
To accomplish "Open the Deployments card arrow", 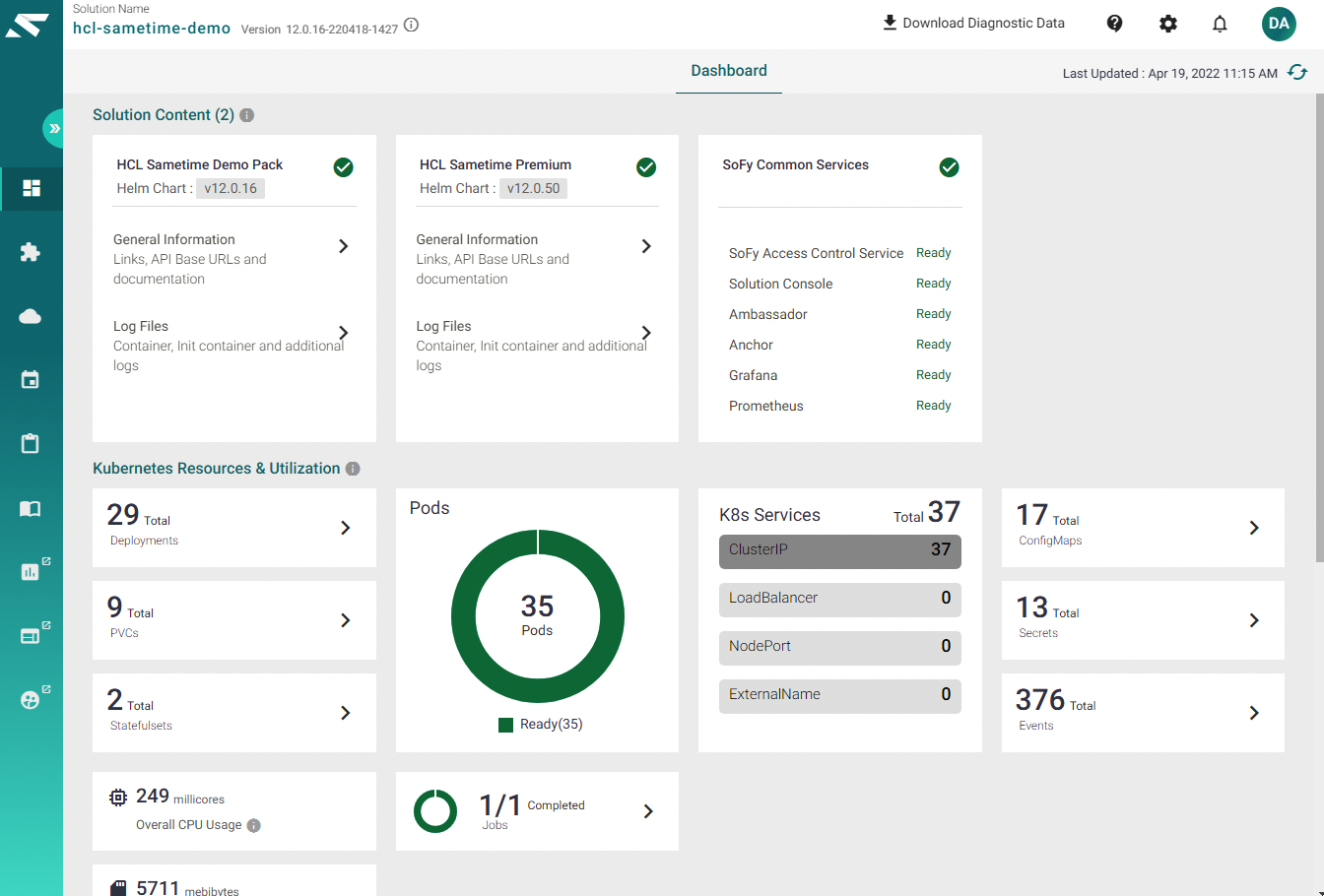I will click(x=346, y=528).
